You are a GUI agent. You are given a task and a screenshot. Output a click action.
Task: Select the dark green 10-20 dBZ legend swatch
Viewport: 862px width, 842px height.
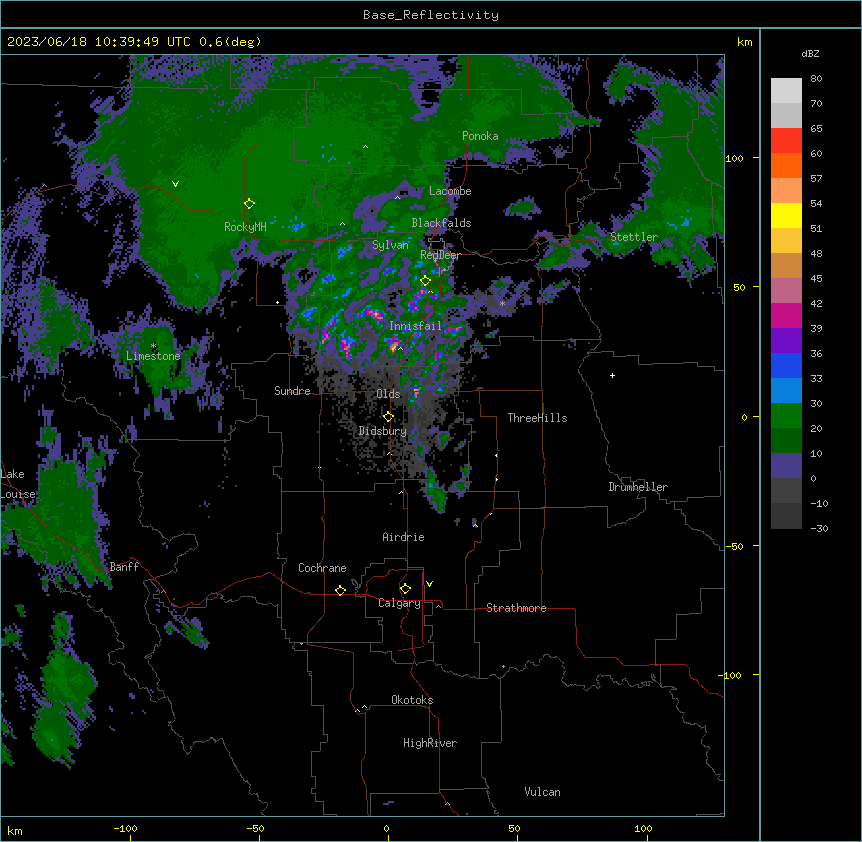(x=786, y=441)
